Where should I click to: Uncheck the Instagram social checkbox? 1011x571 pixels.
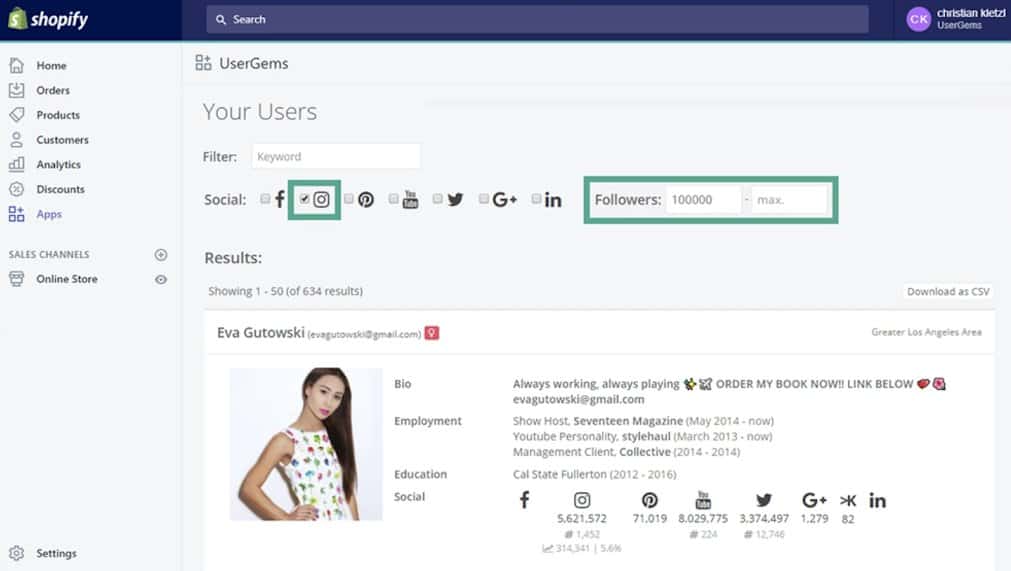[x=304, y=198]
